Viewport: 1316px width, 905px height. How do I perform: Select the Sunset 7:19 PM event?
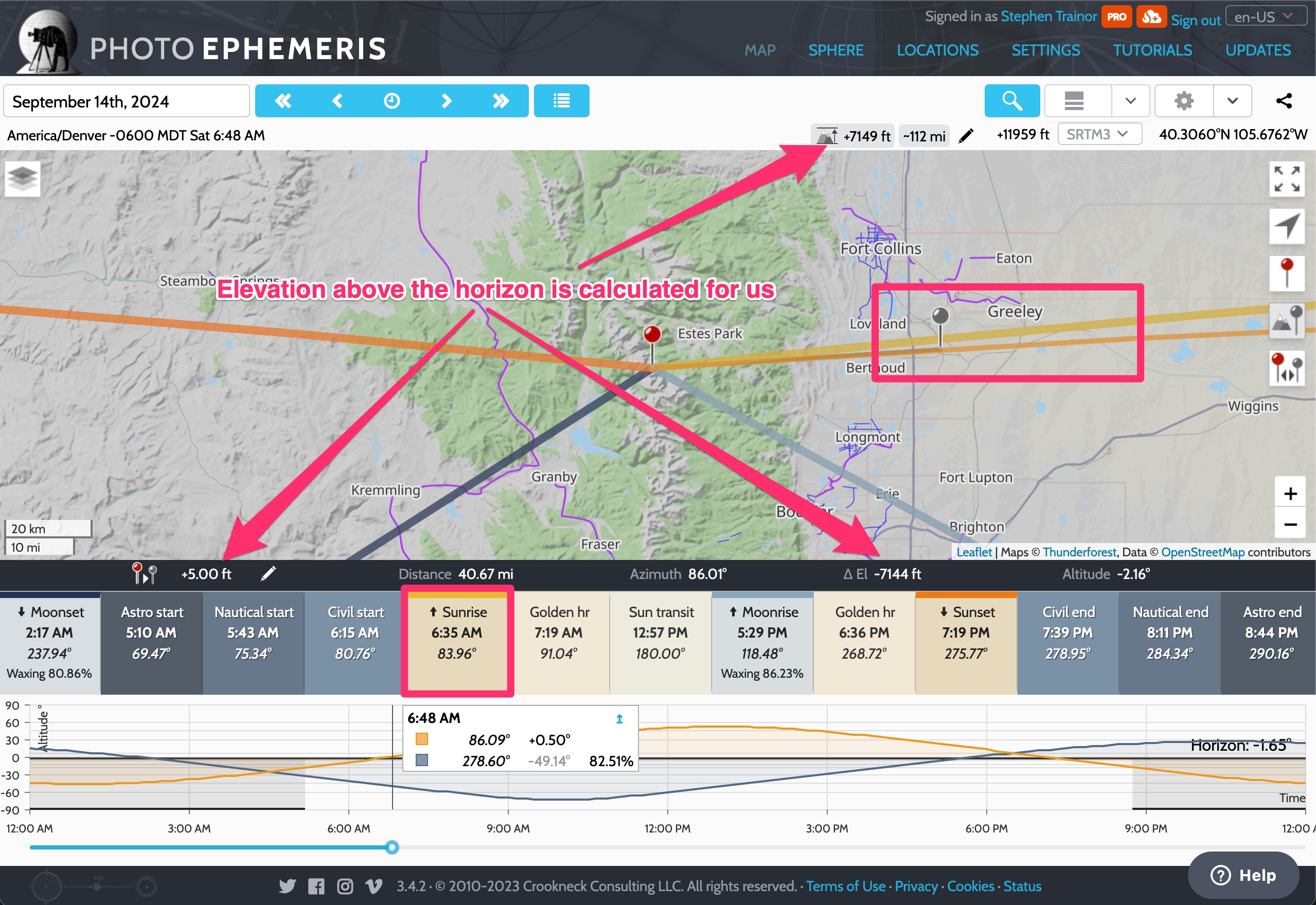[966, 643]
